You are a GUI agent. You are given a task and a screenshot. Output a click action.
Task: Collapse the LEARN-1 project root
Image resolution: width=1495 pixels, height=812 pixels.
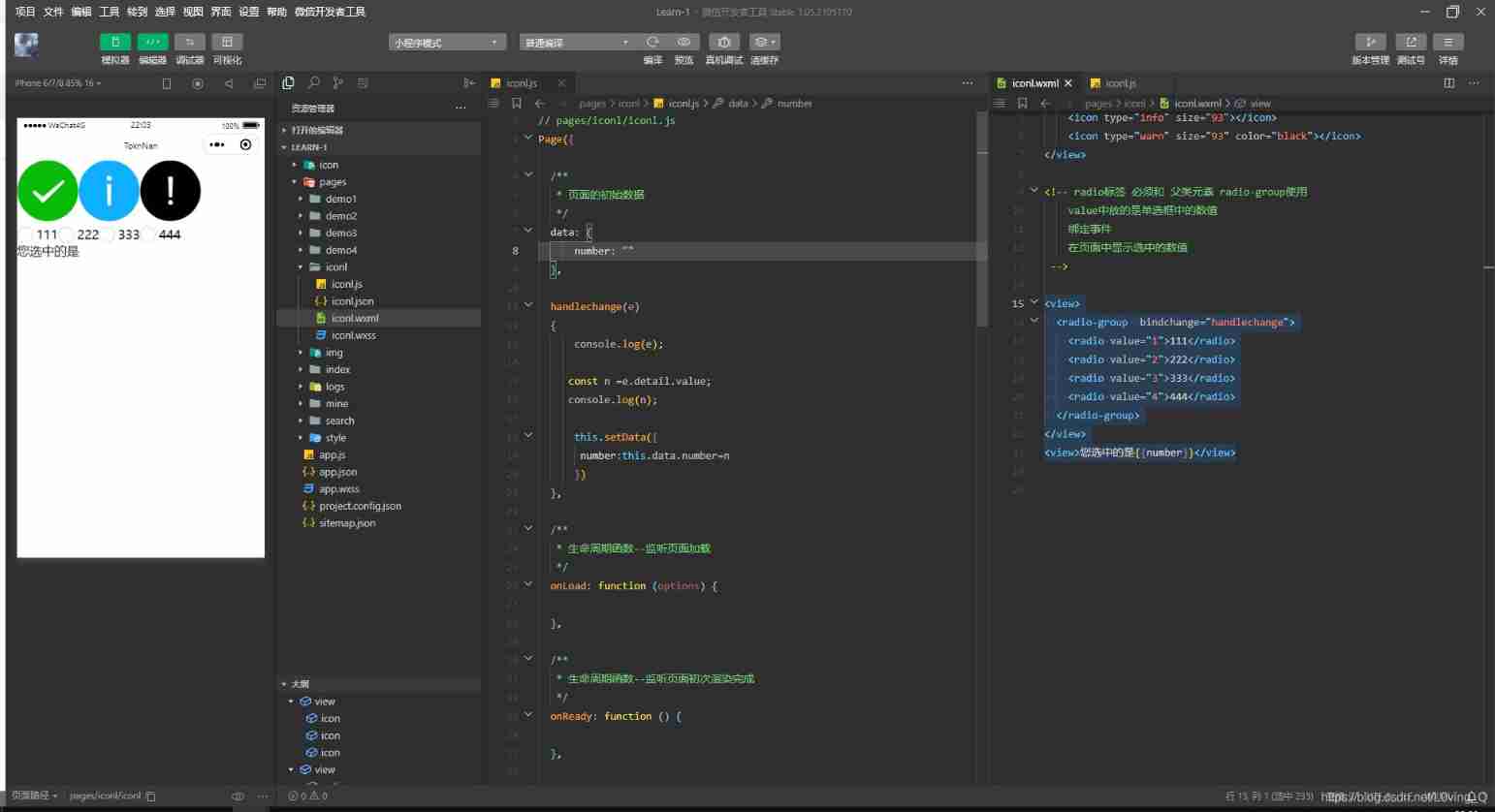click(x=284, y=147)
